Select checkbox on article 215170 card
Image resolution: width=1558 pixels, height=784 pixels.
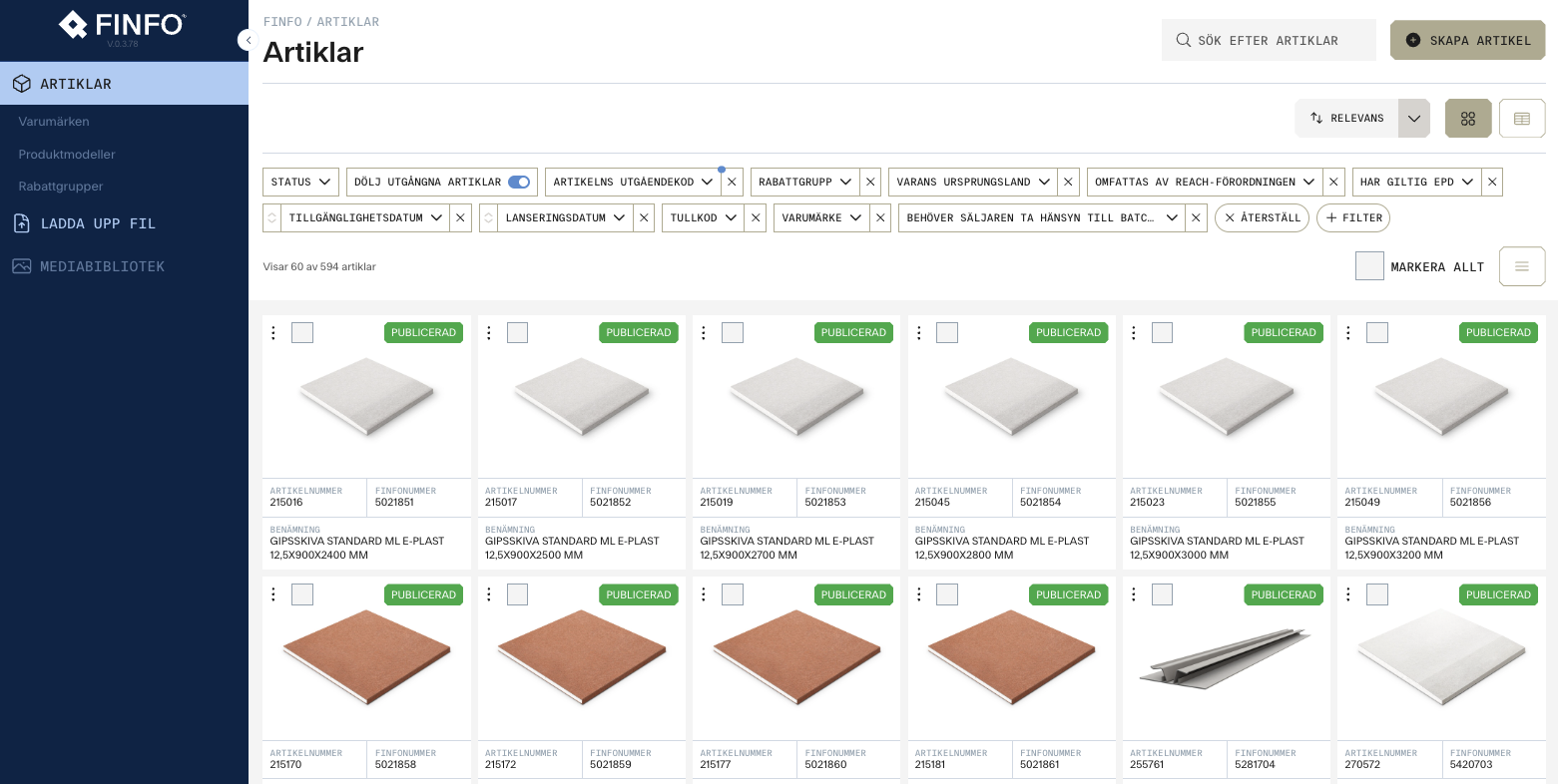click(302, 594)
